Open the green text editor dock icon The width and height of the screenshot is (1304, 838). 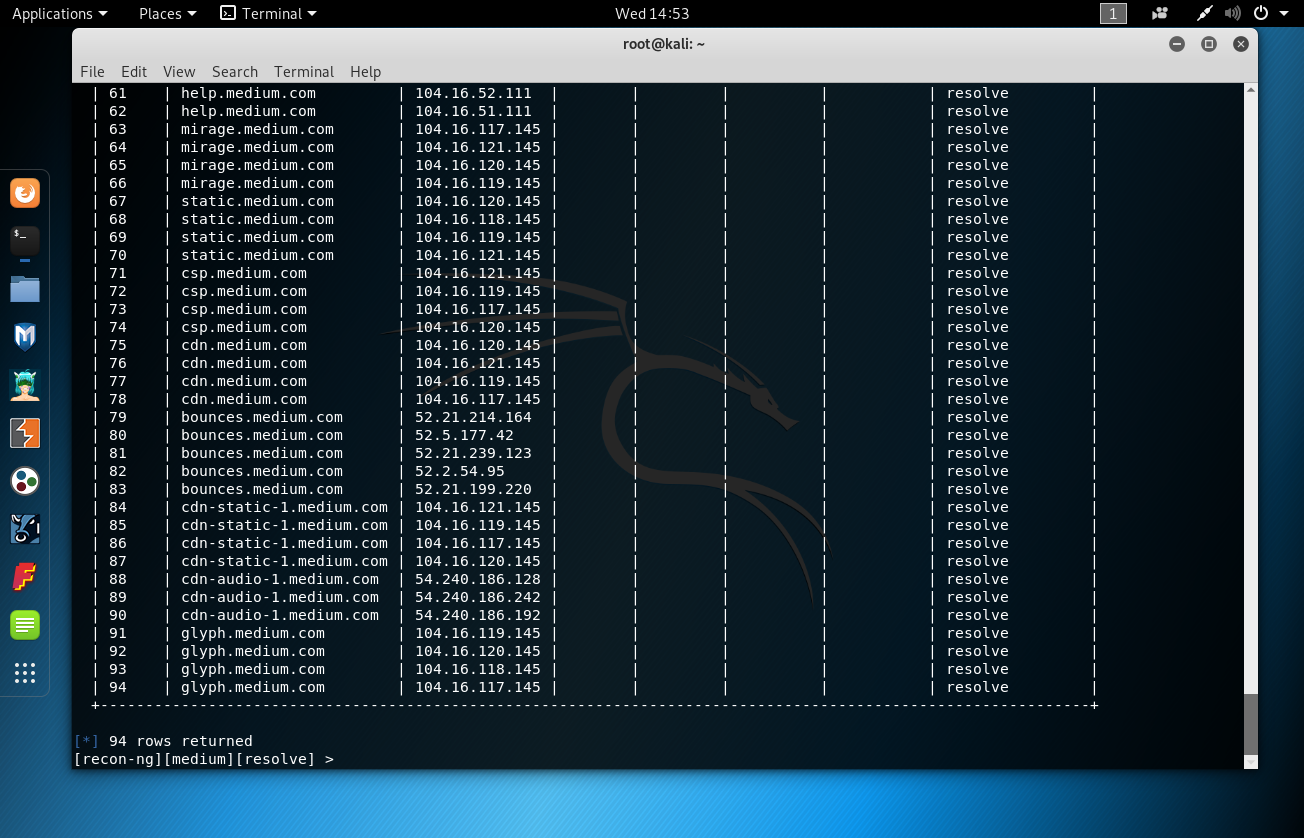25,625
